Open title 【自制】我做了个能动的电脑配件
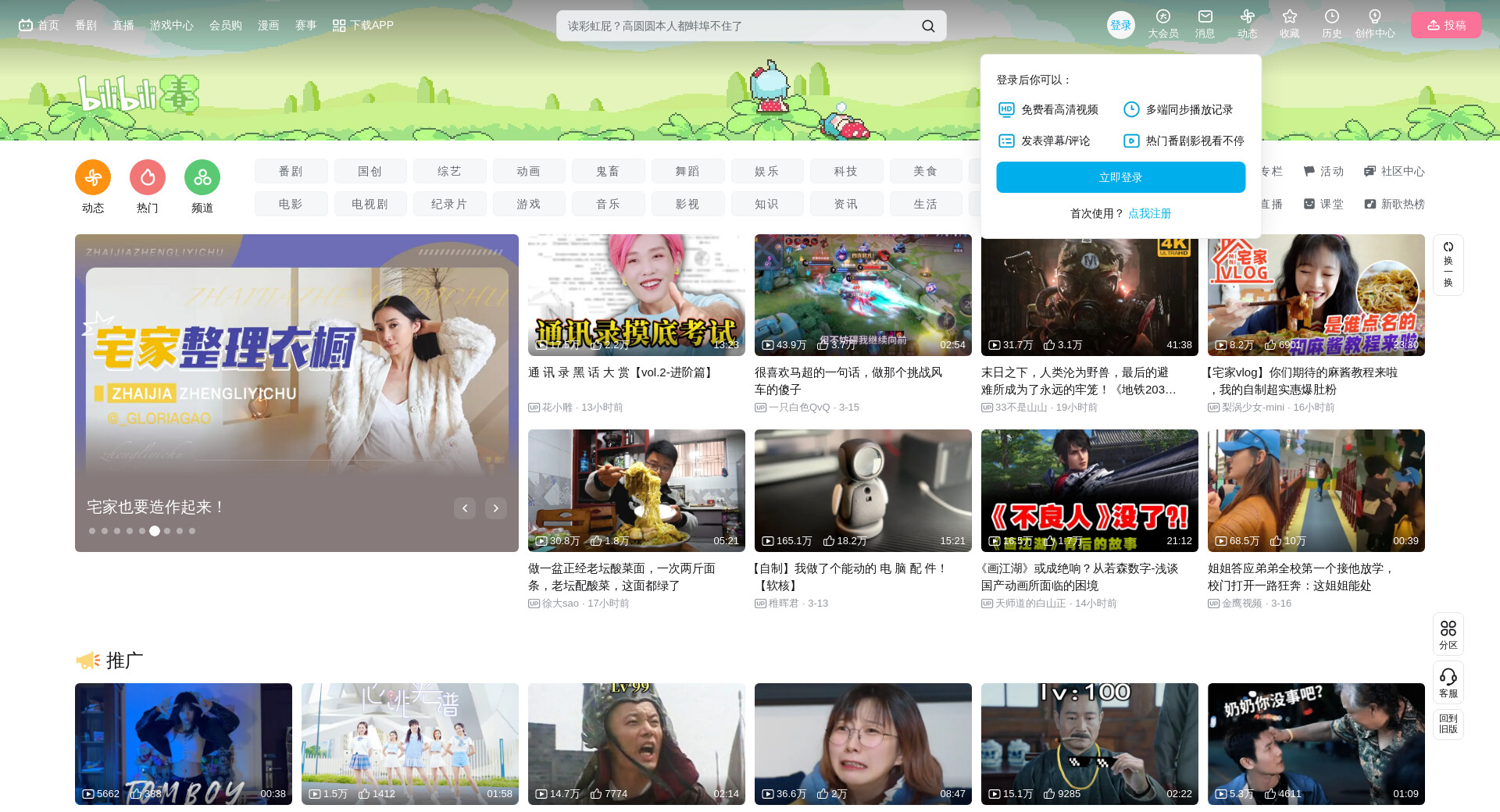The height and width of the screenshot is (812, 1500). point(850,577)
